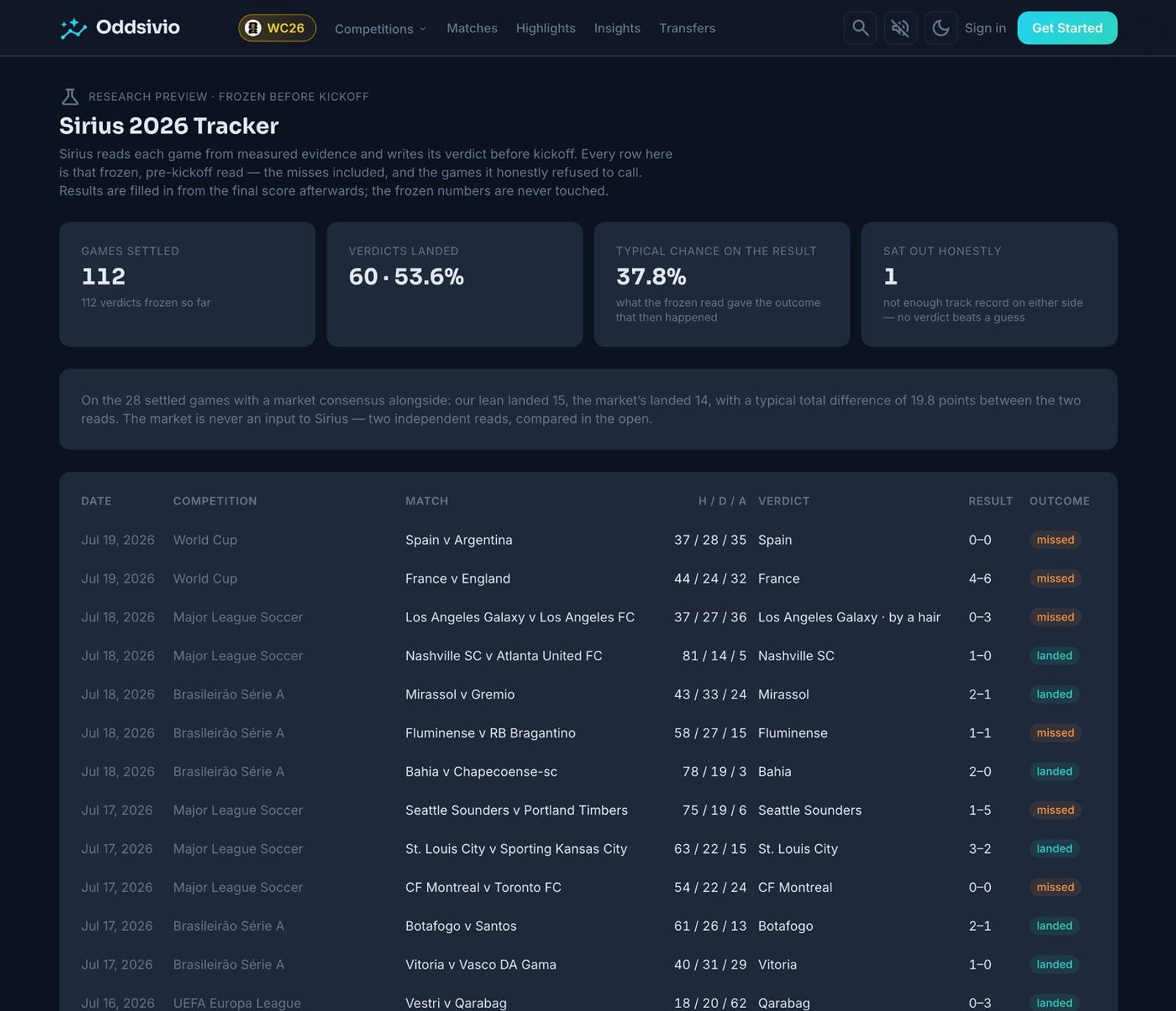Select the Games Settled card
Image resolution: width=1176 pixels, height=1011 pixels.
pyautogui.click(x=187, y=284)
